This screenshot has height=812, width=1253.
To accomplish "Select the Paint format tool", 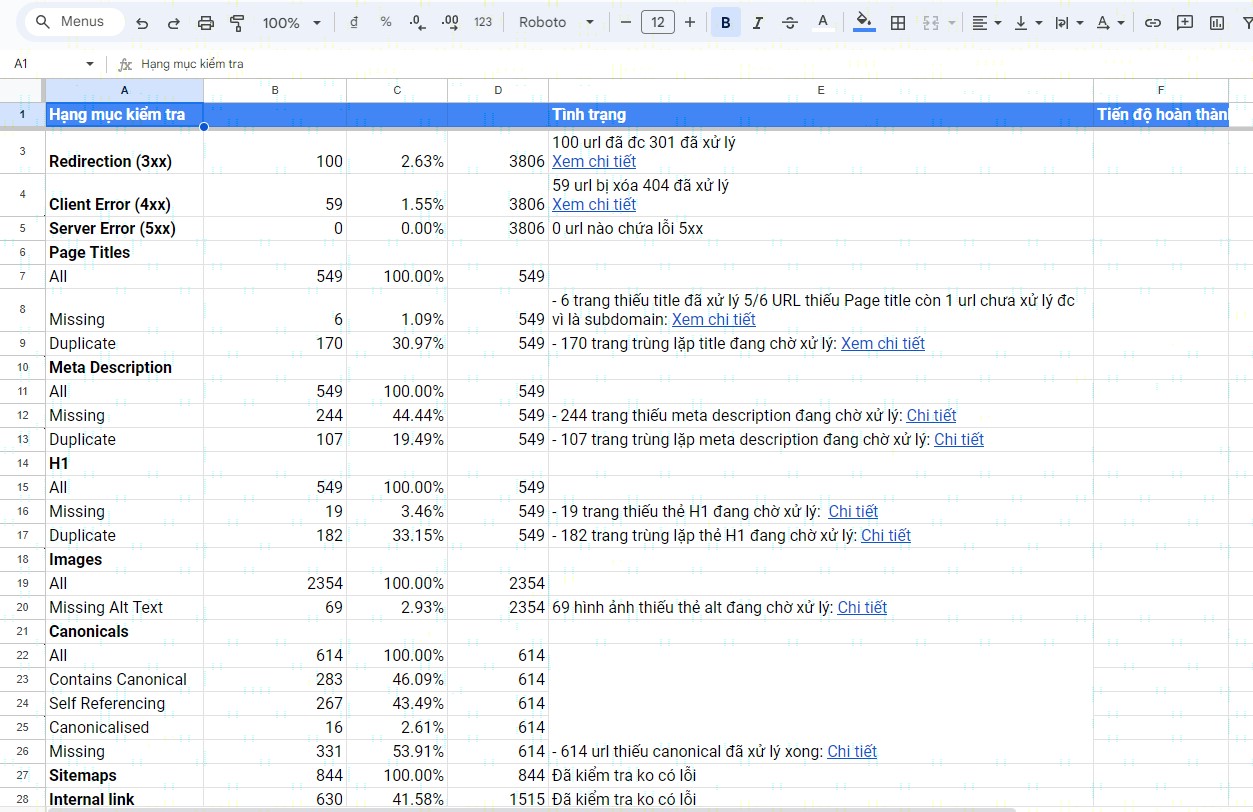I will point(237,23).
